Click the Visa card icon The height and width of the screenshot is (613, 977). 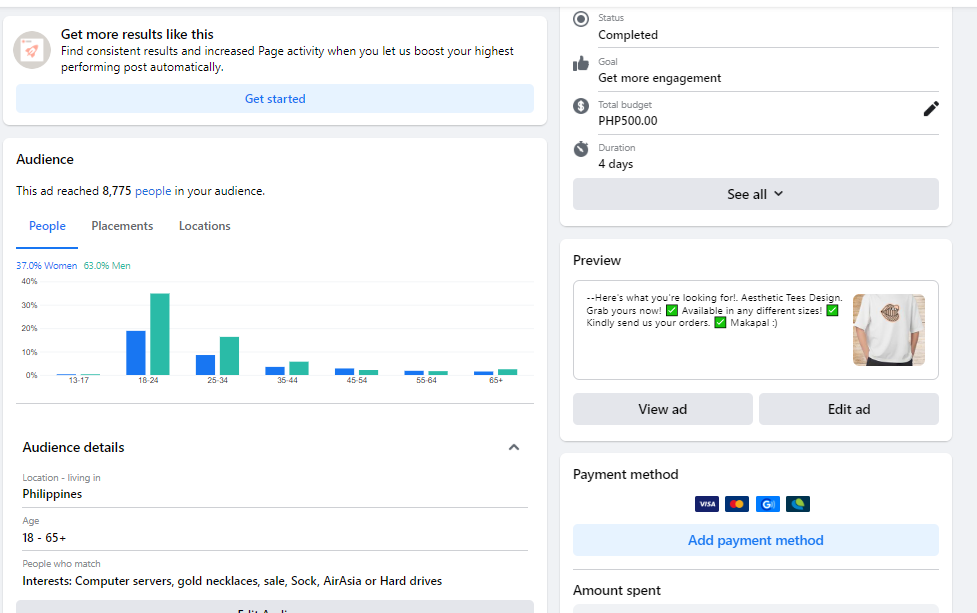pyautogui.click(x=707, y=504)
